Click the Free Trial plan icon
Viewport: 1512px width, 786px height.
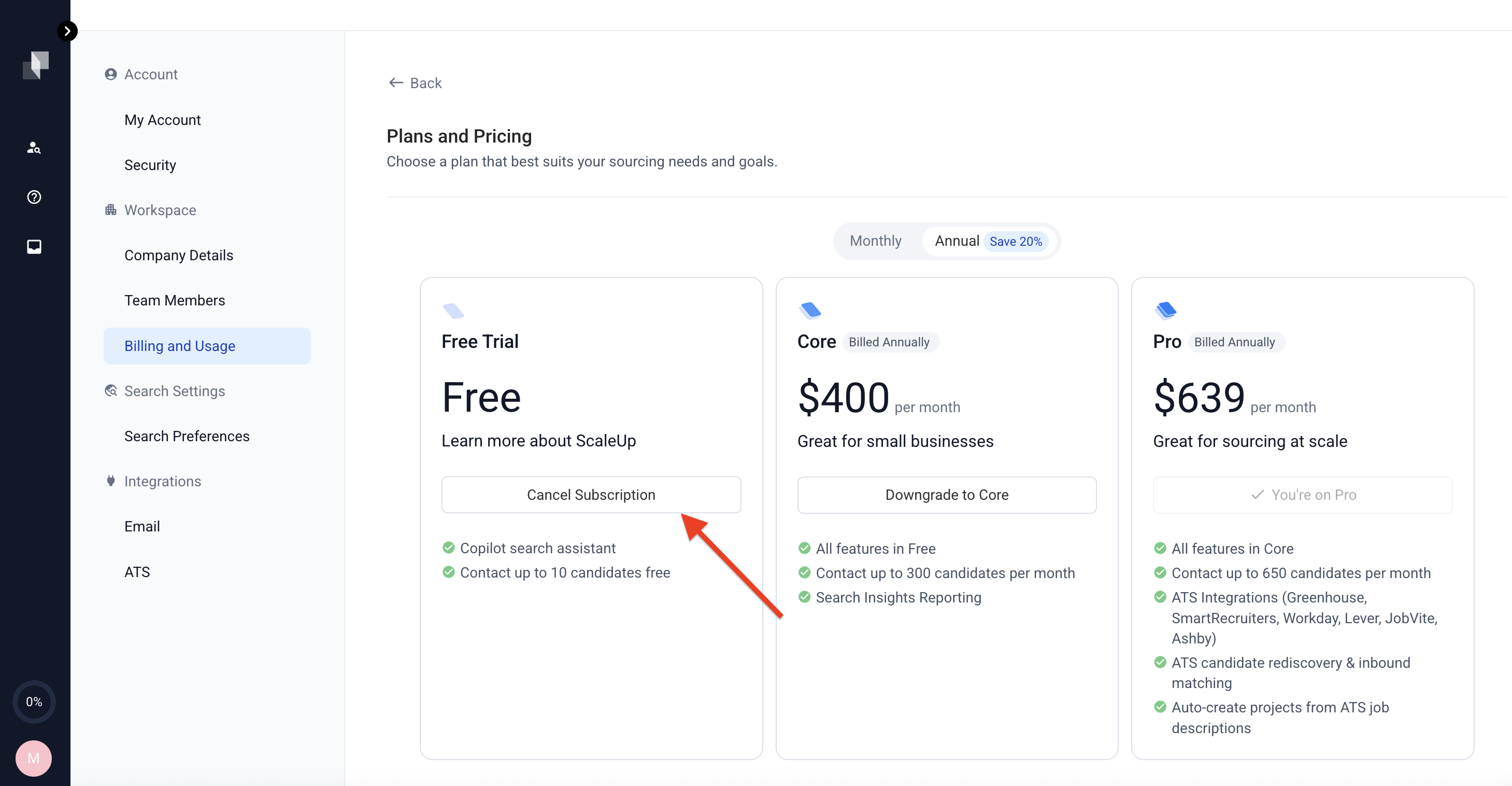(x=453, y=310)
